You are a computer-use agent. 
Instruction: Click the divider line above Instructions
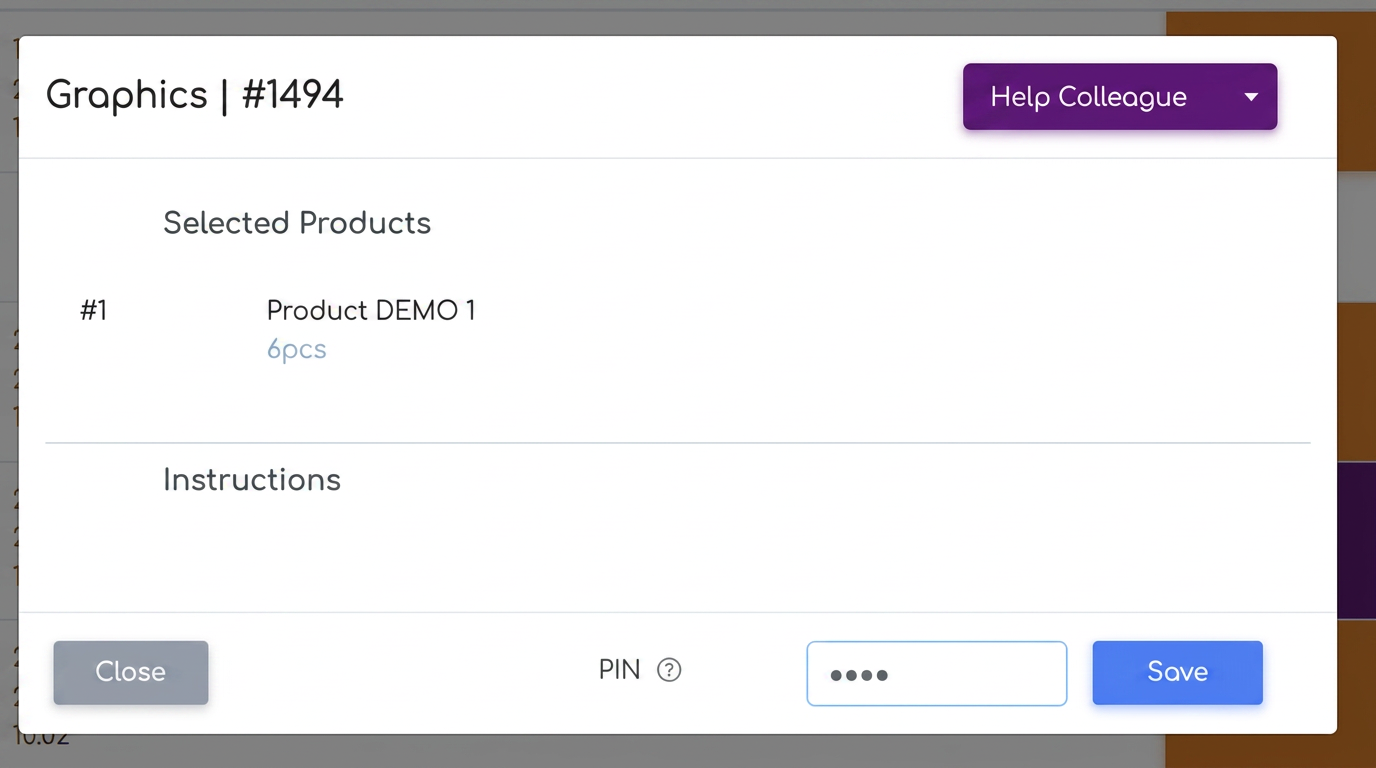click(678, 442)
